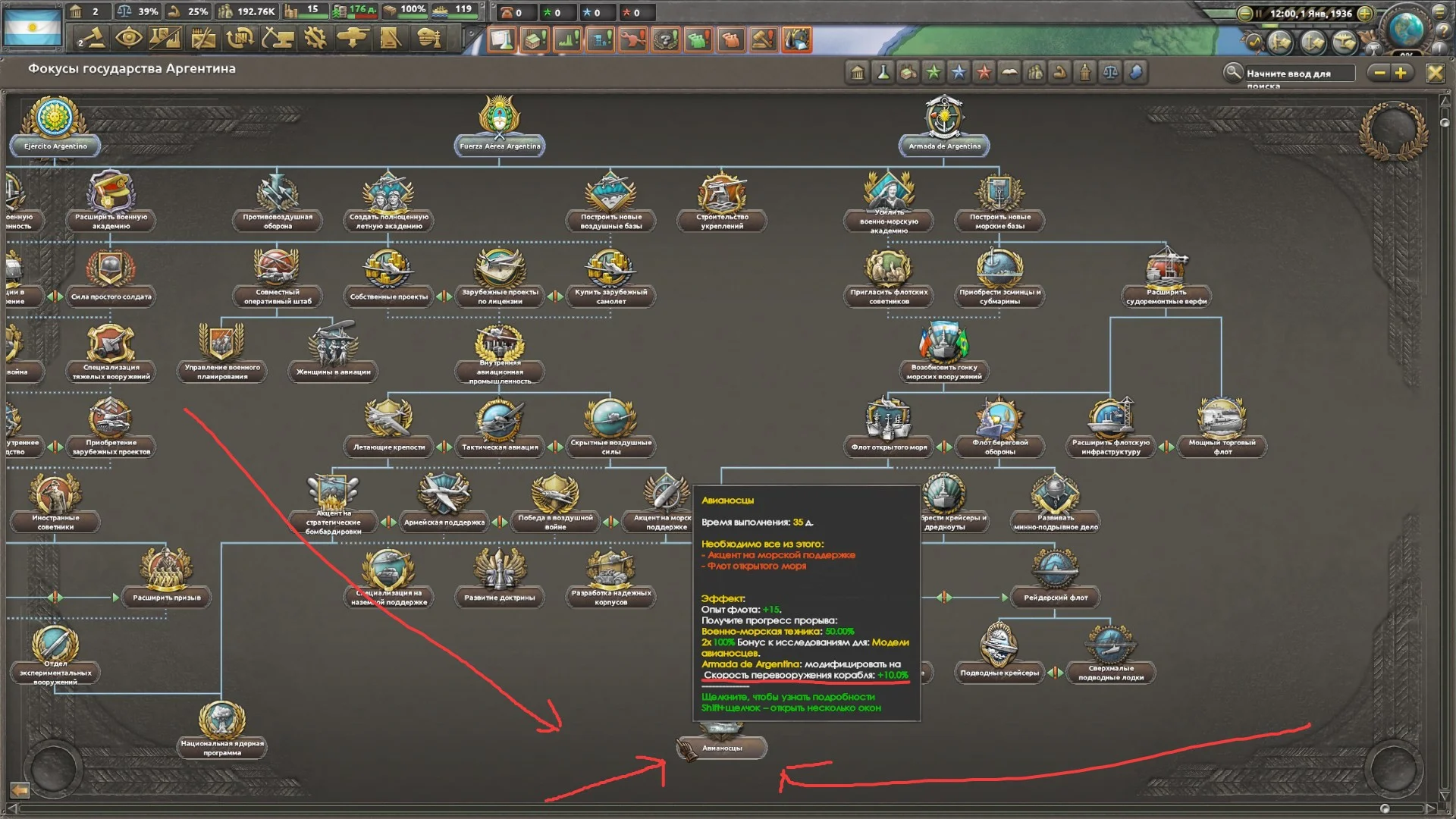Open the main menu hamburger button
The height and width of the screenshot is (819, 1456).
(1440, 11)
